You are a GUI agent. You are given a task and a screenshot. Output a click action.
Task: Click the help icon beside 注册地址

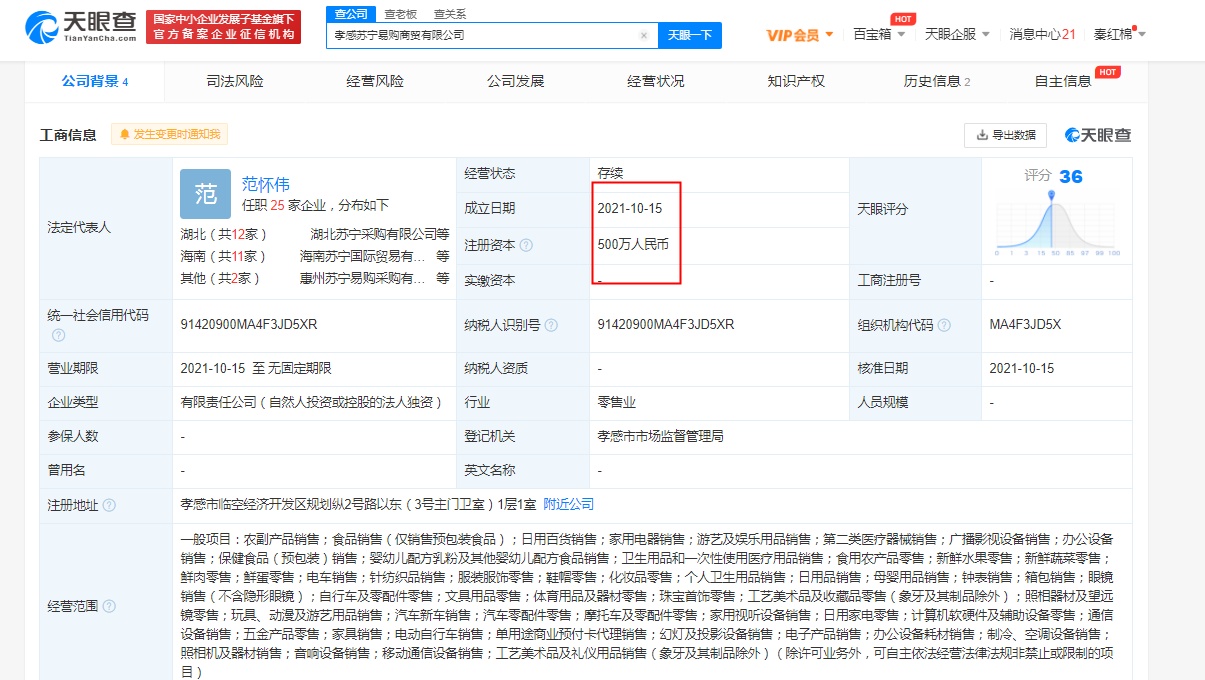coord(109,506)
